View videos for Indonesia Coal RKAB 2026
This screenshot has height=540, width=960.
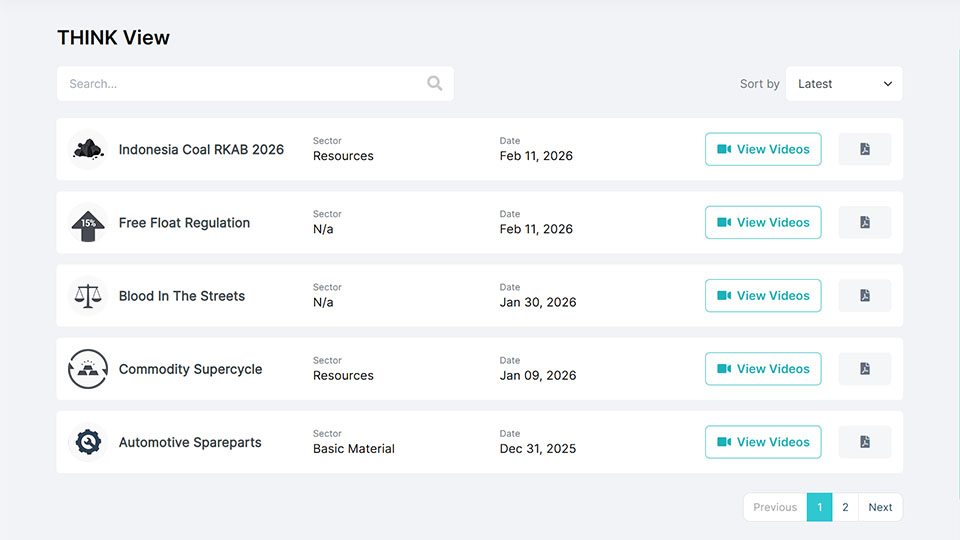[x=763, y=149]
